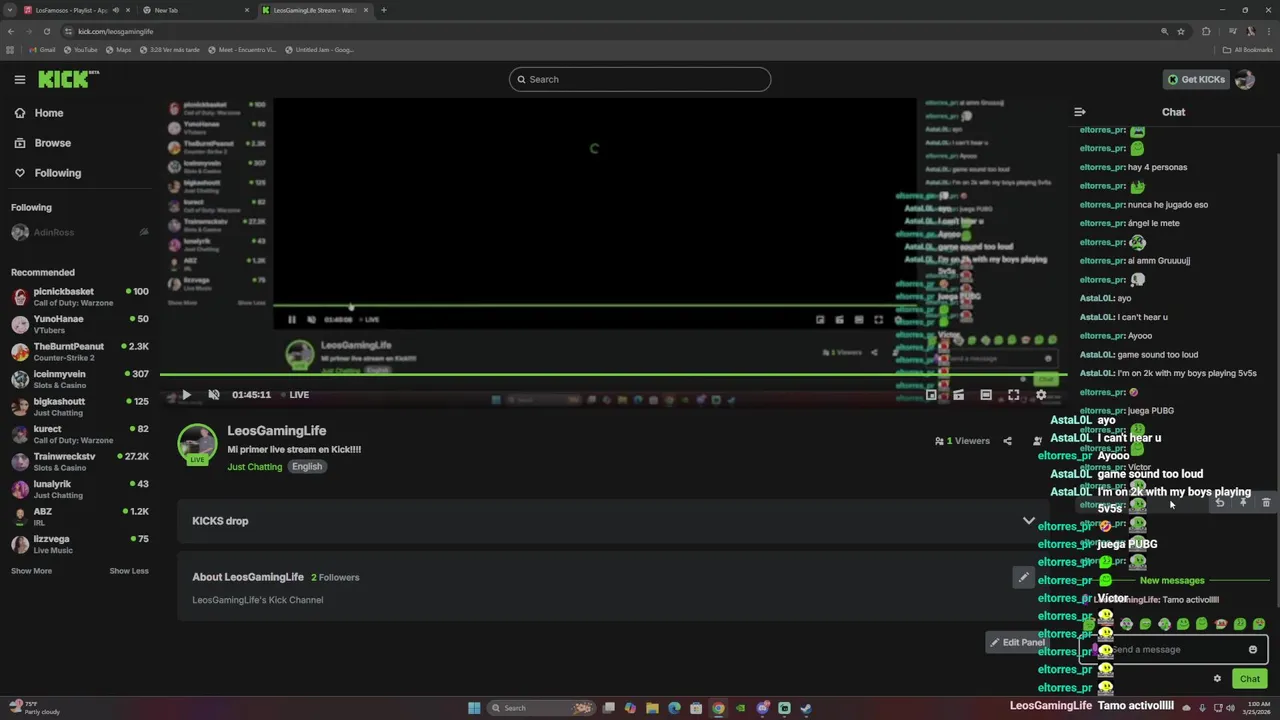Open Steam from the taskbar
Viewport: 1280px width, 720px height.
[x=806, y=708]
